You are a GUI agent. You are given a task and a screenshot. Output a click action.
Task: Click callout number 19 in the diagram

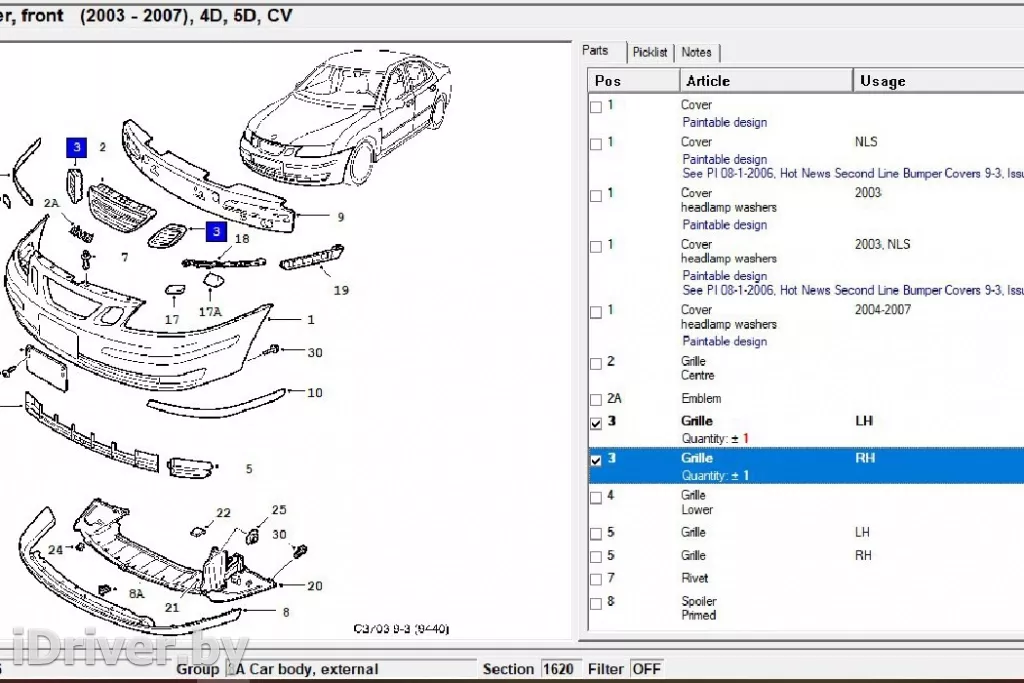[x=341, y=290]
